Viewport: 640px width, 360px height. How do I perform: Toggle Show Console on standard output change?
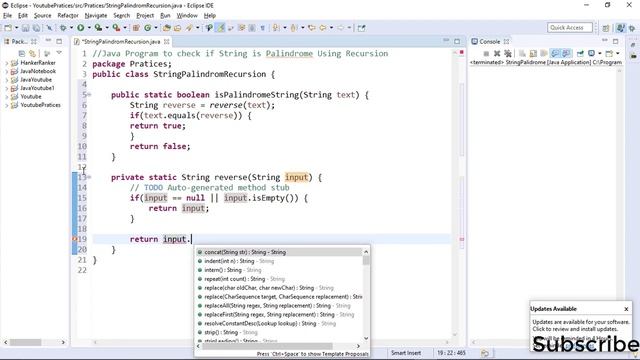(x=556, y=53)
